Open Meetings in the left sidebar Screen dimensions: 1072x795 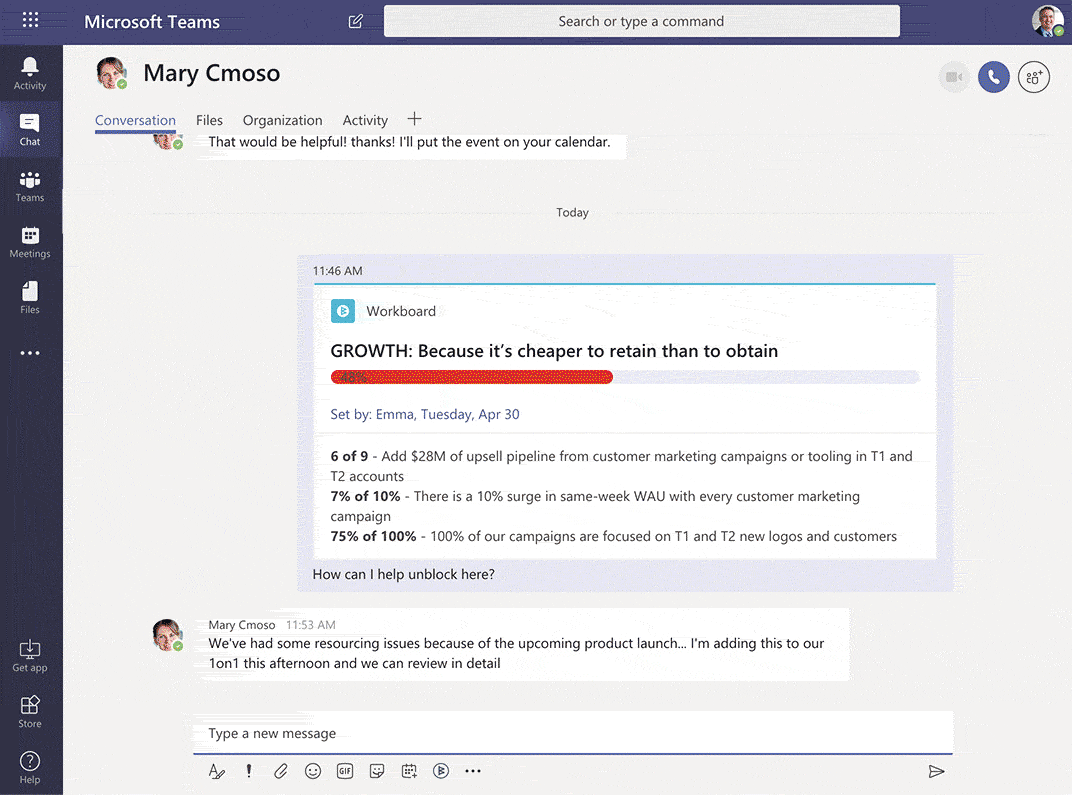coord(30,242)
